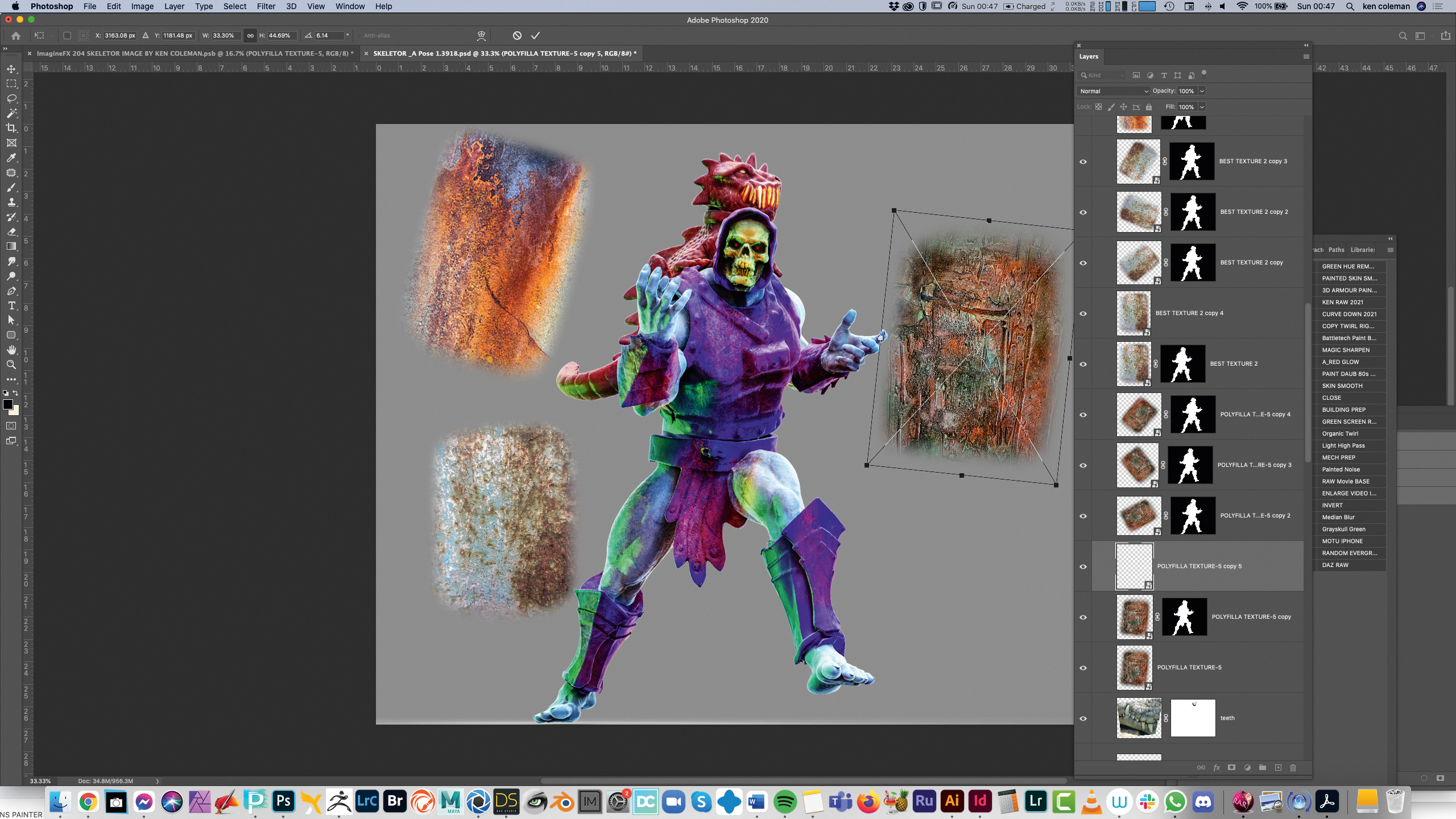Open the Select menu
1456x819 pixels.
point(234,6)
